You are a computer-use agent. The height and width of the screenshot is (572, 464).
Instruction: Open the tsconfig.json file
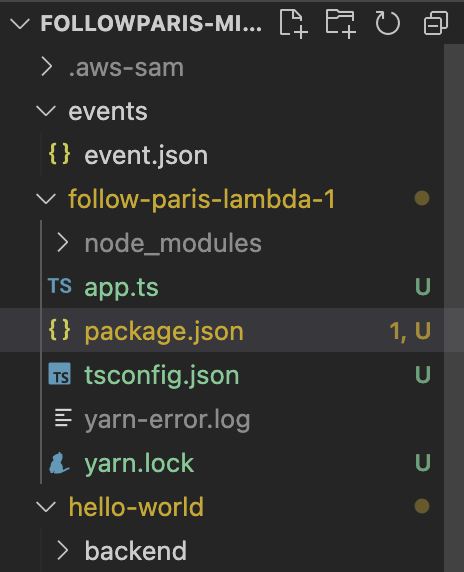(x=222, y=374)
